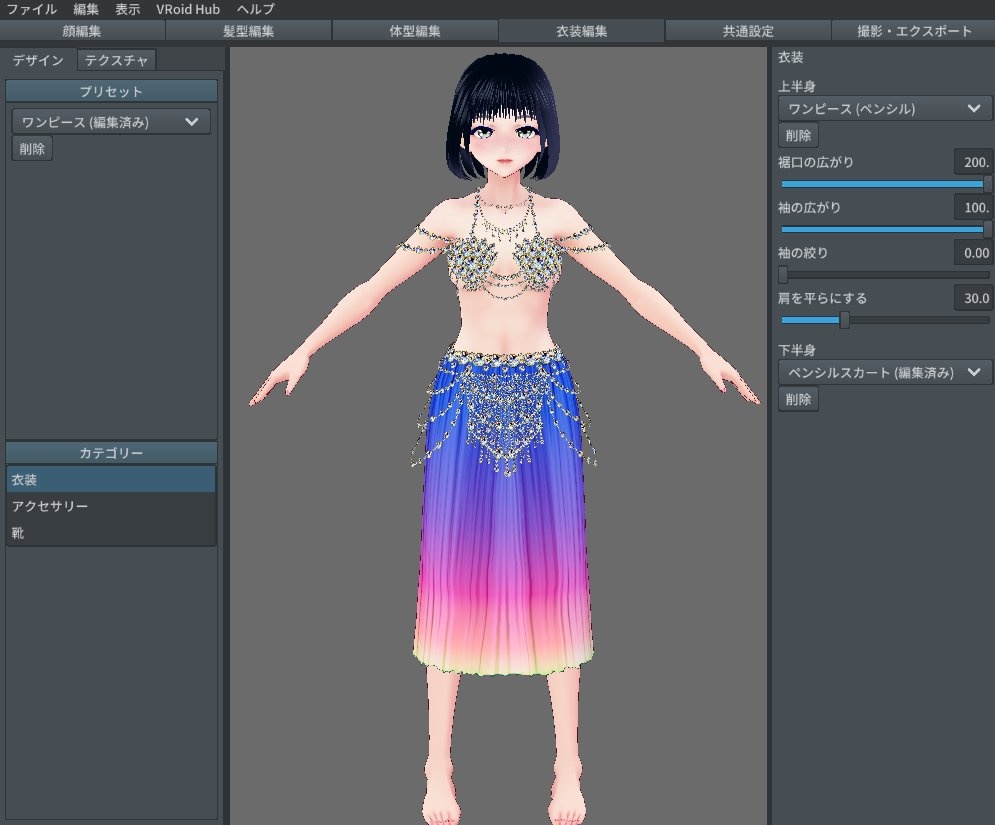Expand the ワンピース (編集済み) preset dropdown
Image resolution: width=995 pixels, height=825 pixels.
(110, 121)
